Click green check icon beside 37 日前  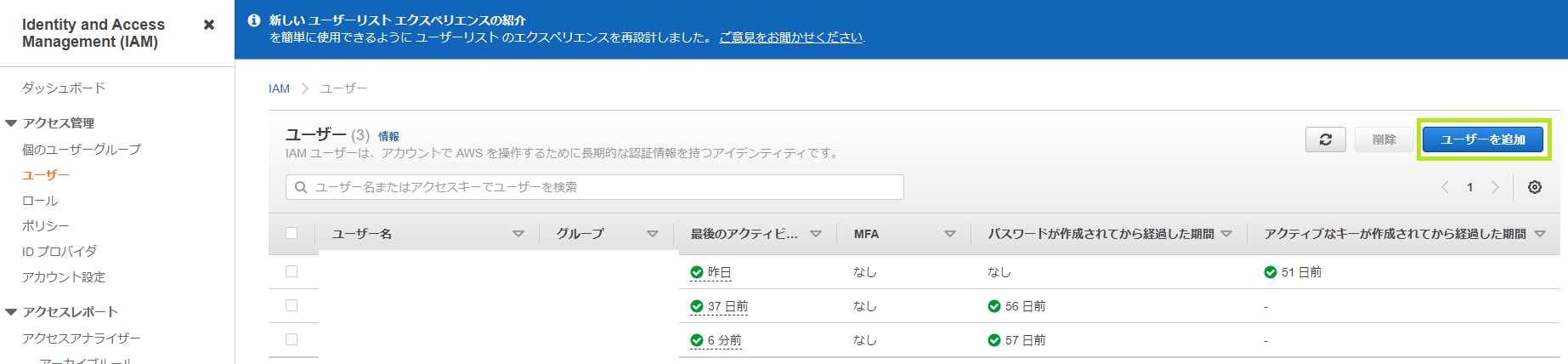click(x=697, y=306)
